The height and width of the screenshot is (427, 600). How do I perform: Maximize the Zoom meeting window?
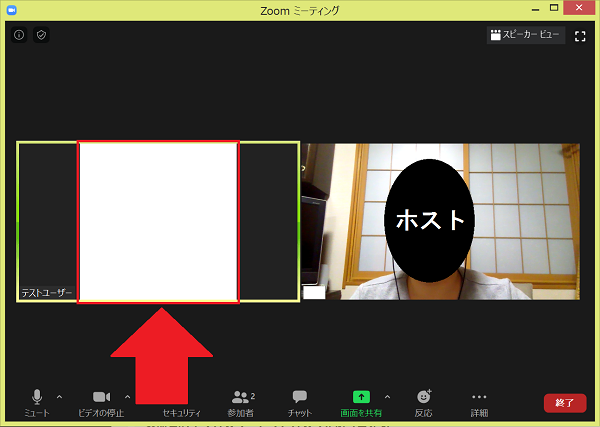[x=554, y=8]
